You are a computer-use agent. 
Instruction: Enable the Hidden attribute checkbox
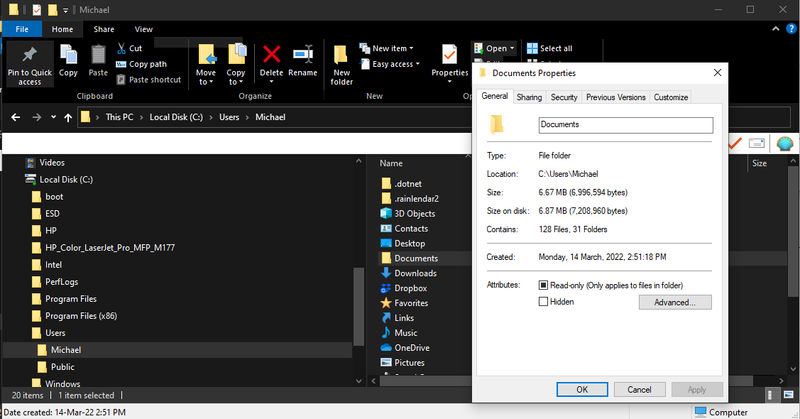pyautogui.click(x=544, y=301)
